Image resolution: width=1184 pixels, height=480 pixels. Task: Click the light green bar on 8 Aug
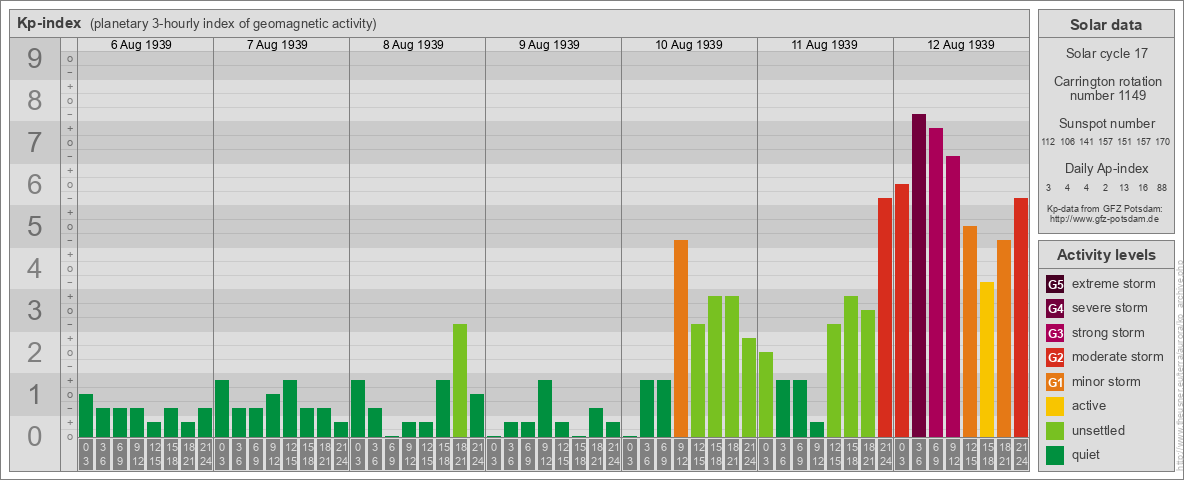[460, 380]
